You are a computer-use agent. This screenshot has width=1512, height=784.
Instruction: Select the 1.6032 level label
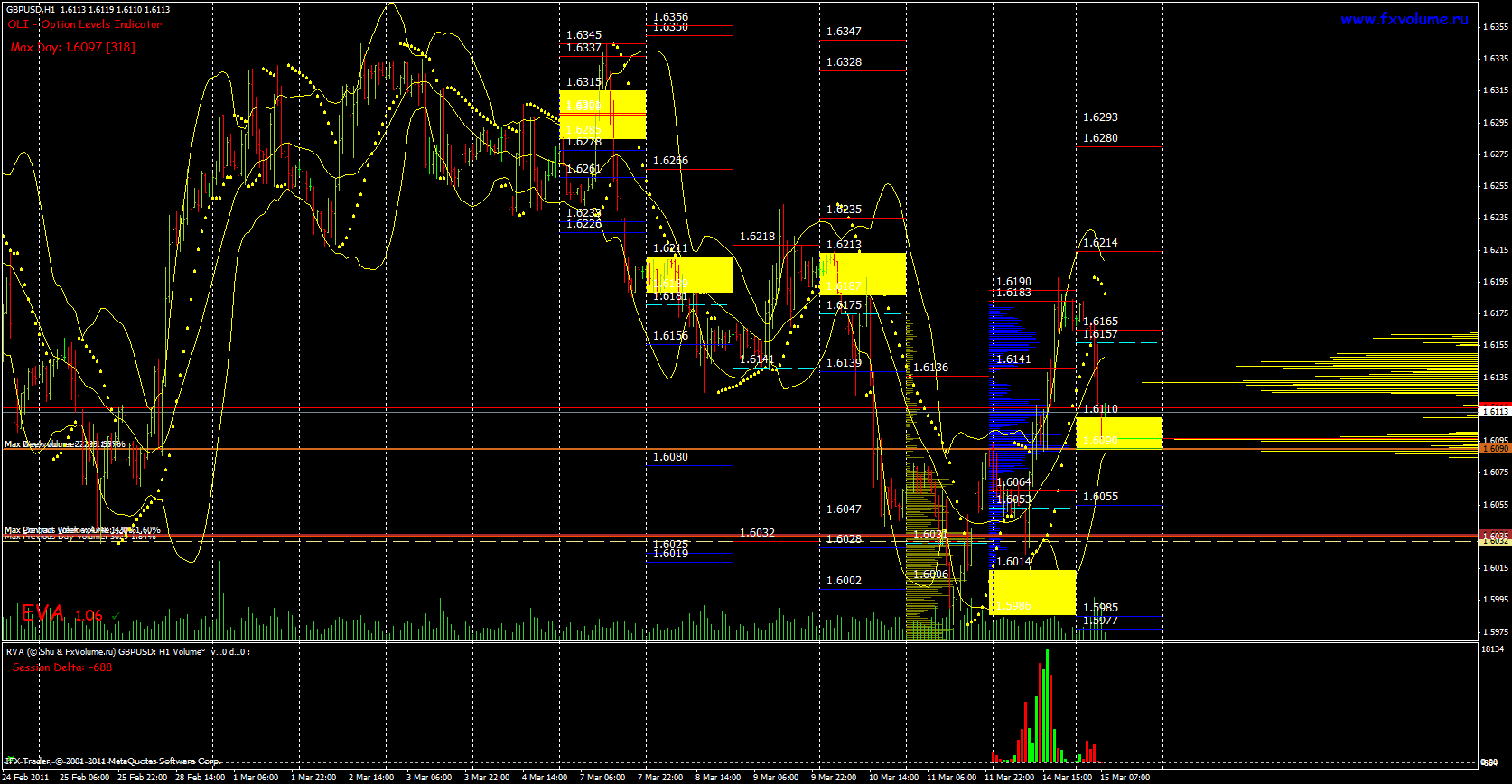(x=757, y=533)
